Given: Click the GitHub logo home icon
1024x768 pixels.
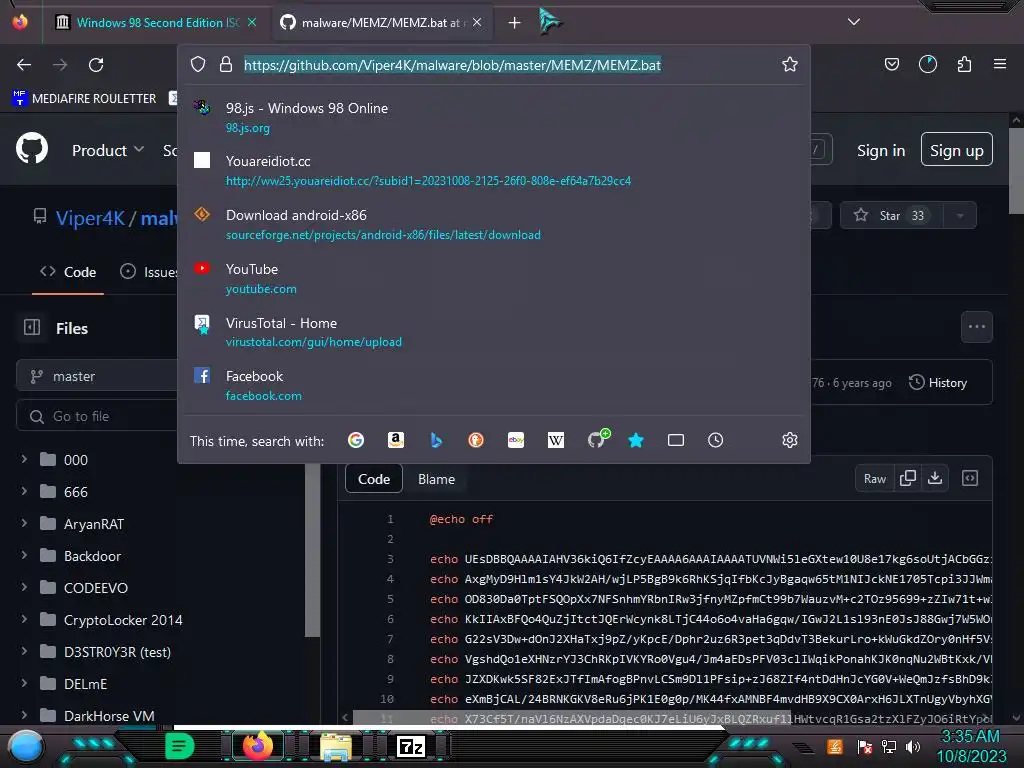Looking at the screenshot, I should [x=32, y=150].
